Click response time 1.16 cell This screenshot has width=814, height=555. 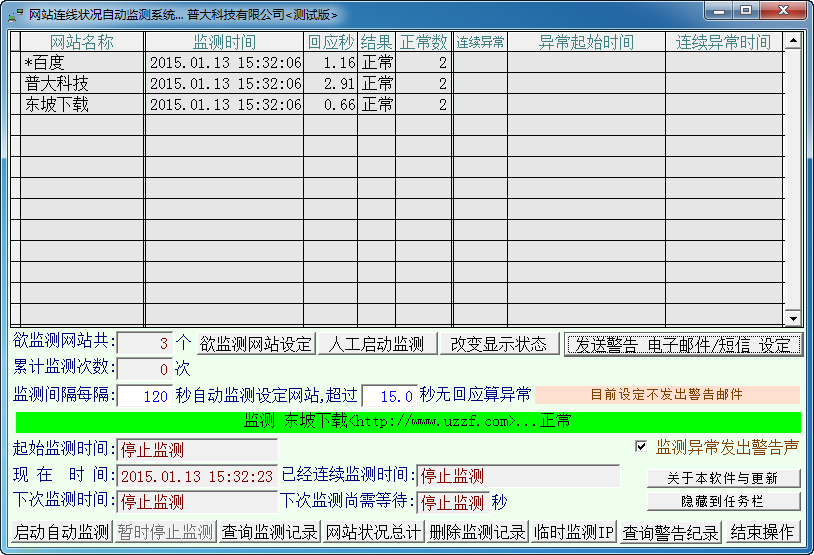pyautogui.click(x=331, y=62)
